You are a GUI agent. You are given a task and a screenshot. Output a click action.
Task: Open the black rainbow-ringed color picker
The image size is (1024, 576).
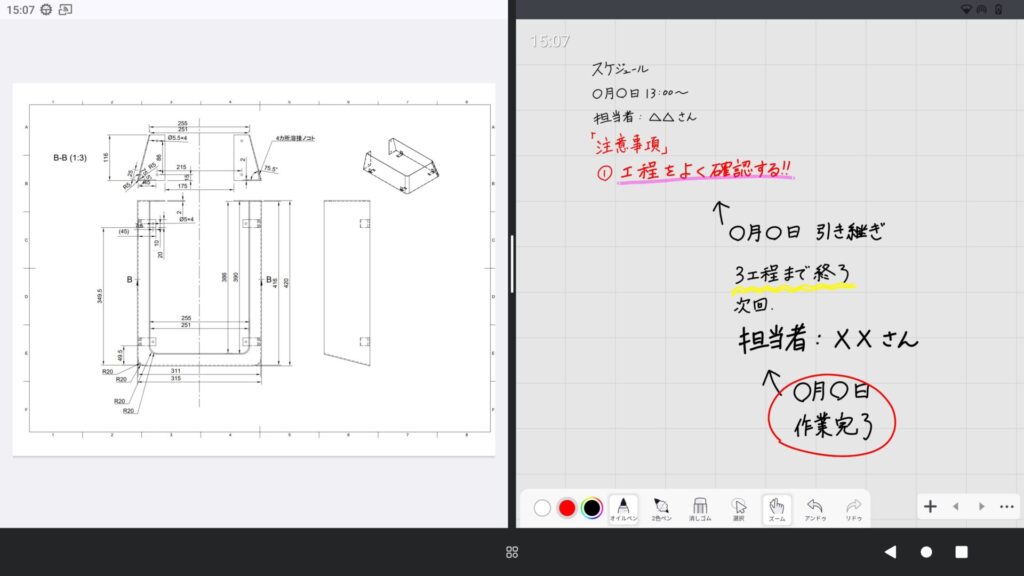click(x=592, y=508)
